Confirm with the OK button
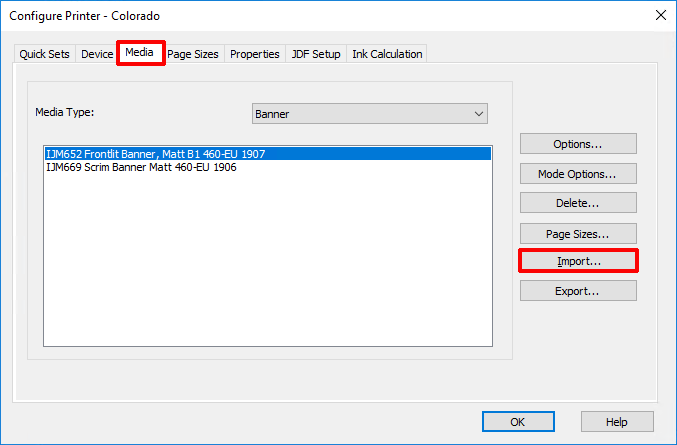677x445 pixels. click(518, 421)
